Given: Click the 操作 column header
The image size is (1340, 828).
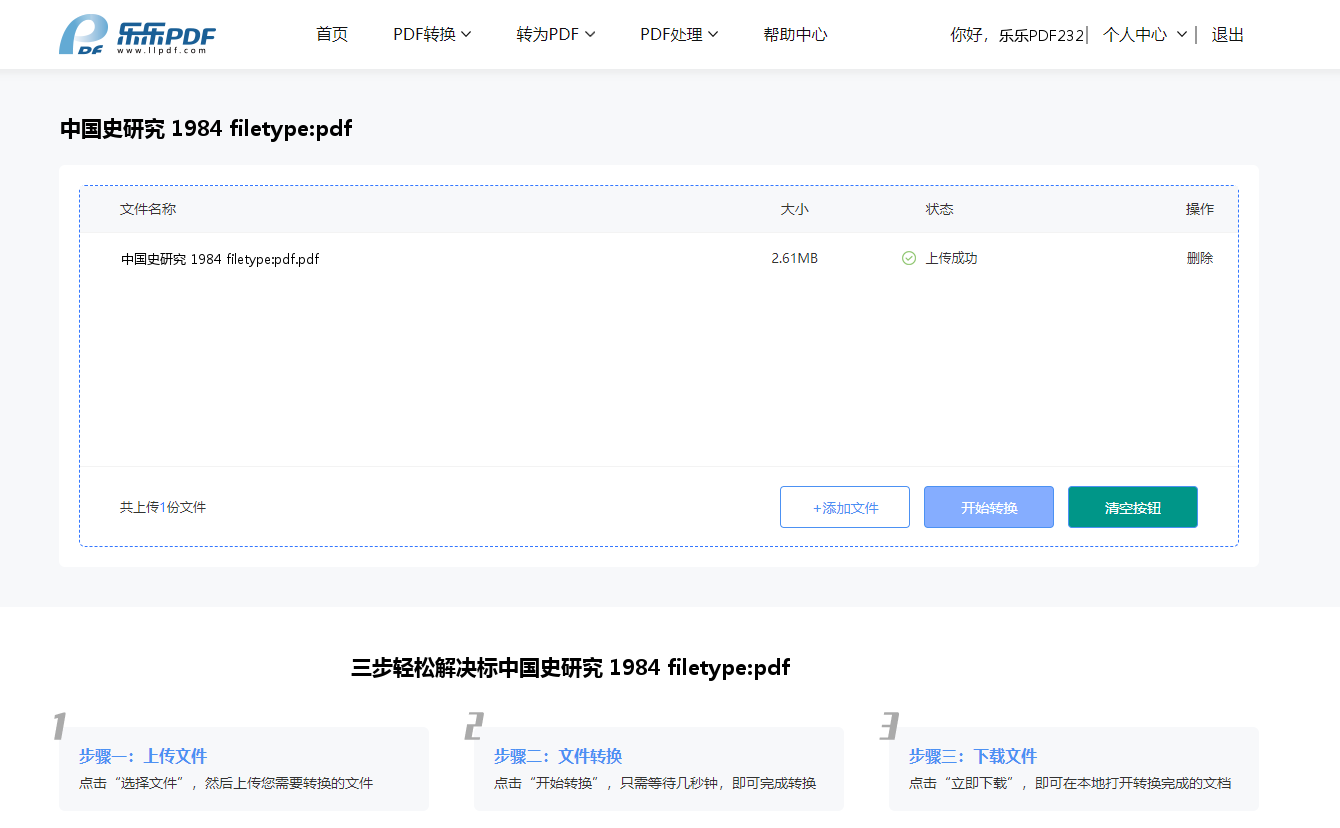Looking at the screenshot, I should (1200, 209).
